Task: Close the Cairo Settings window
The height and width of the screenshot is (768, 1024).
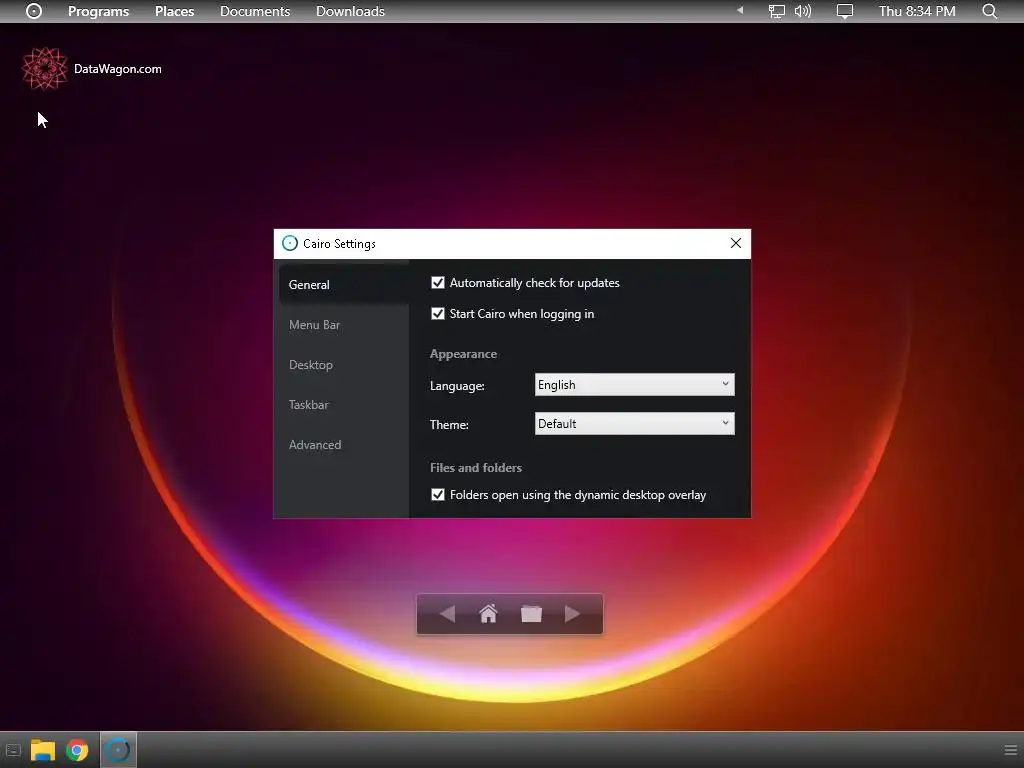Action: (735, 243)
